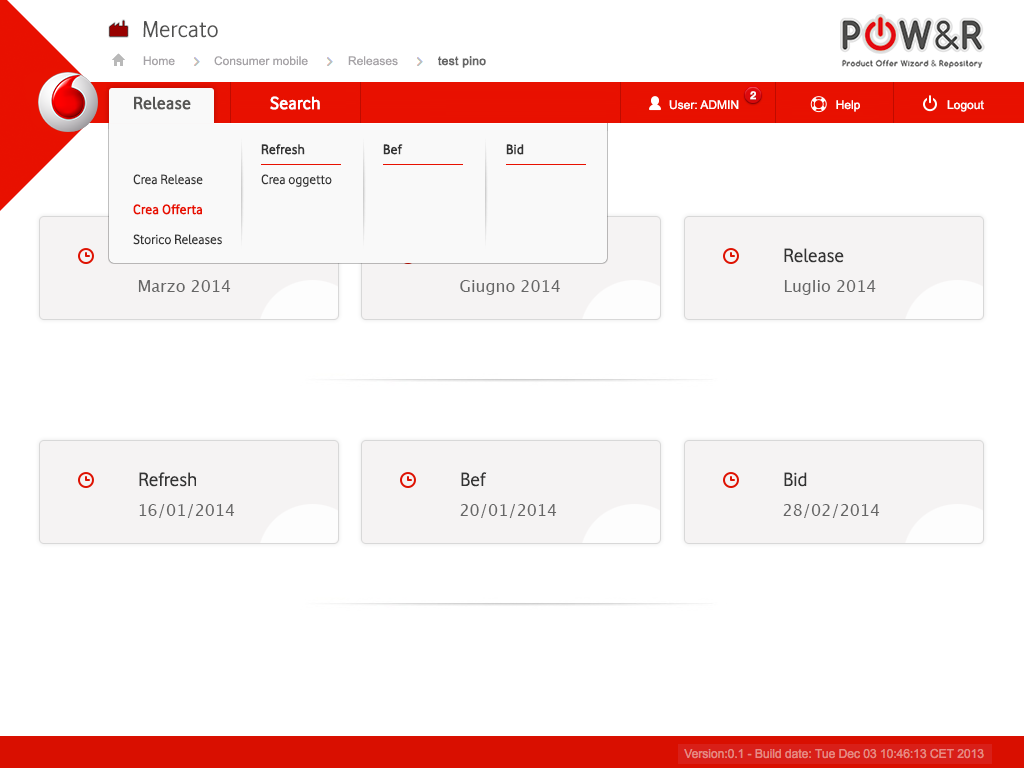Open the Giugno 2014 release card
Screen dimensions: 1024x768
pyautogui.click(x=511, y=292)
